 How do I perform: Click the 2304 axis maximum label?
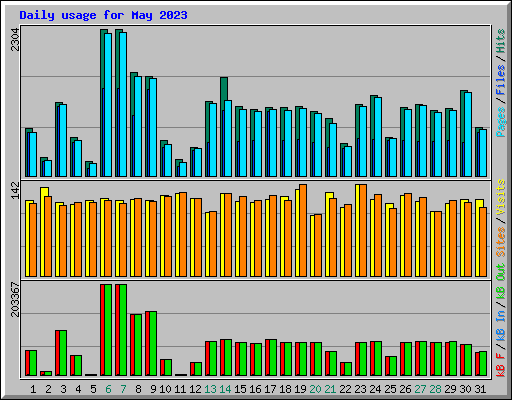point(15,40)
